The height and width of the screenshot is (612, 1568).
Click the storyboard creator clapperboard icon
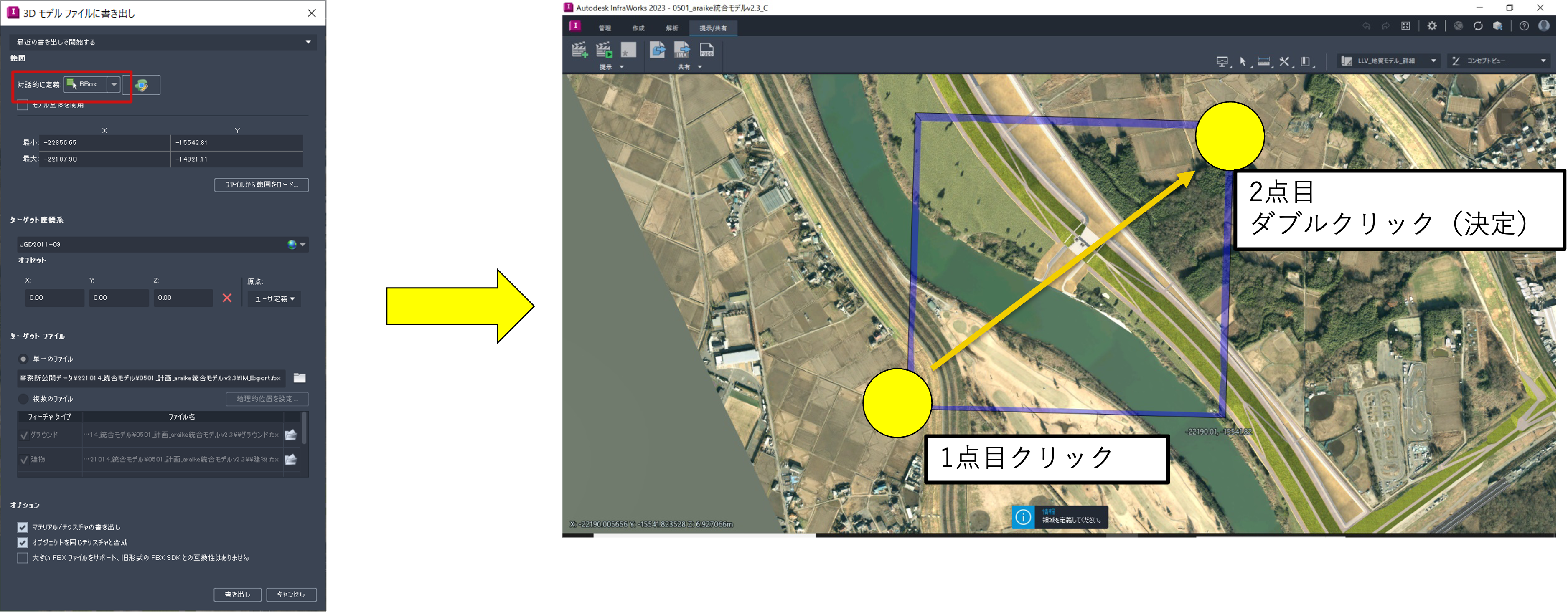(x=579, y=50)
